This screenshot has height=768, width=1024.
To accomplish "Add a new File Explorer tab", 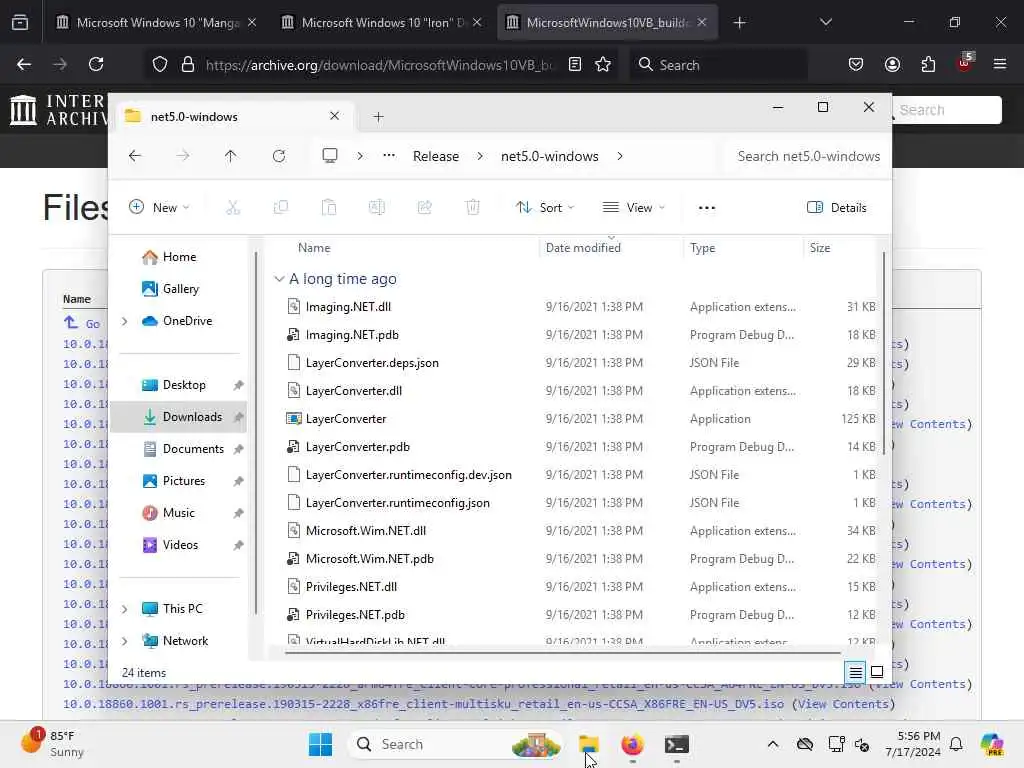I will tap(378, 116).
